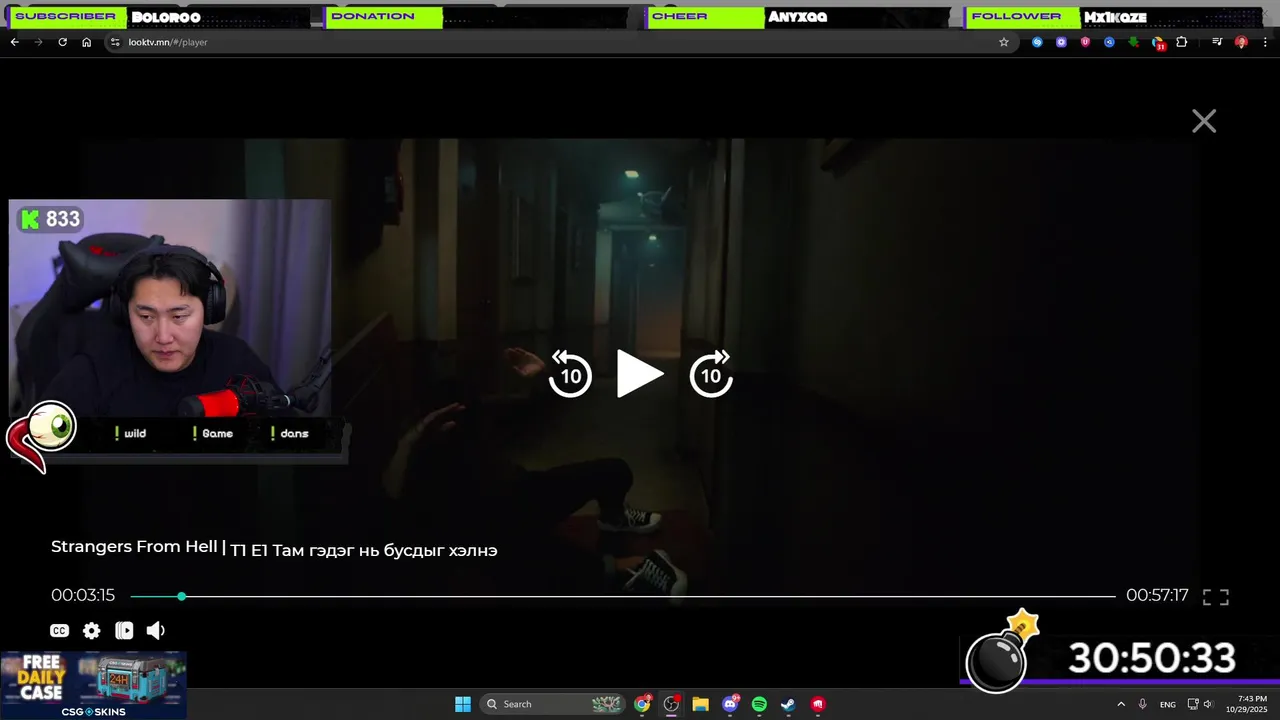Skip forward 10 seconds in video
The width and height of the screenshot is (1280, 720).
pos(711,374)
